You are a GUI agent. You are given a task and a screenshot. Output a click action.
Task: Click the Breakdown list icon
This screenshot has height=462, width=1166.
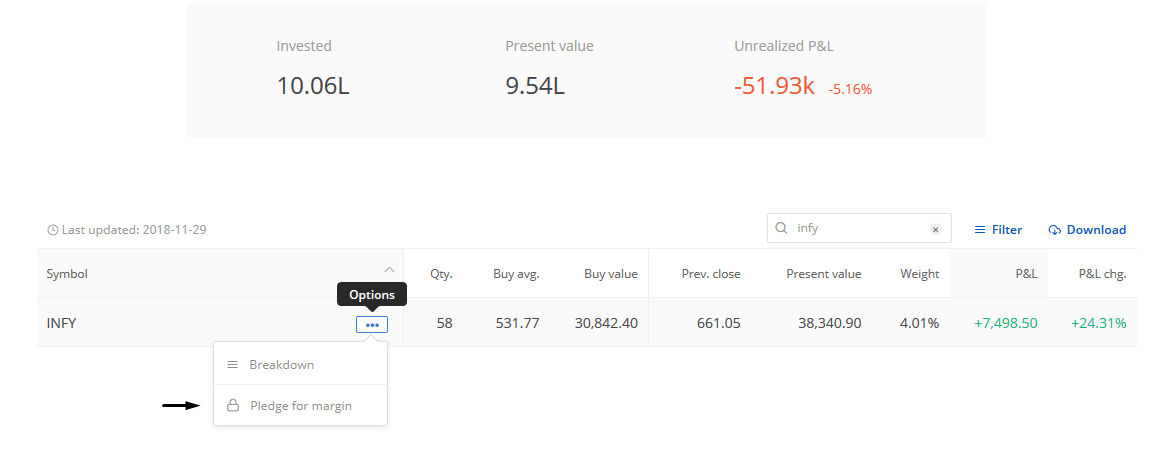pos(233,365)
